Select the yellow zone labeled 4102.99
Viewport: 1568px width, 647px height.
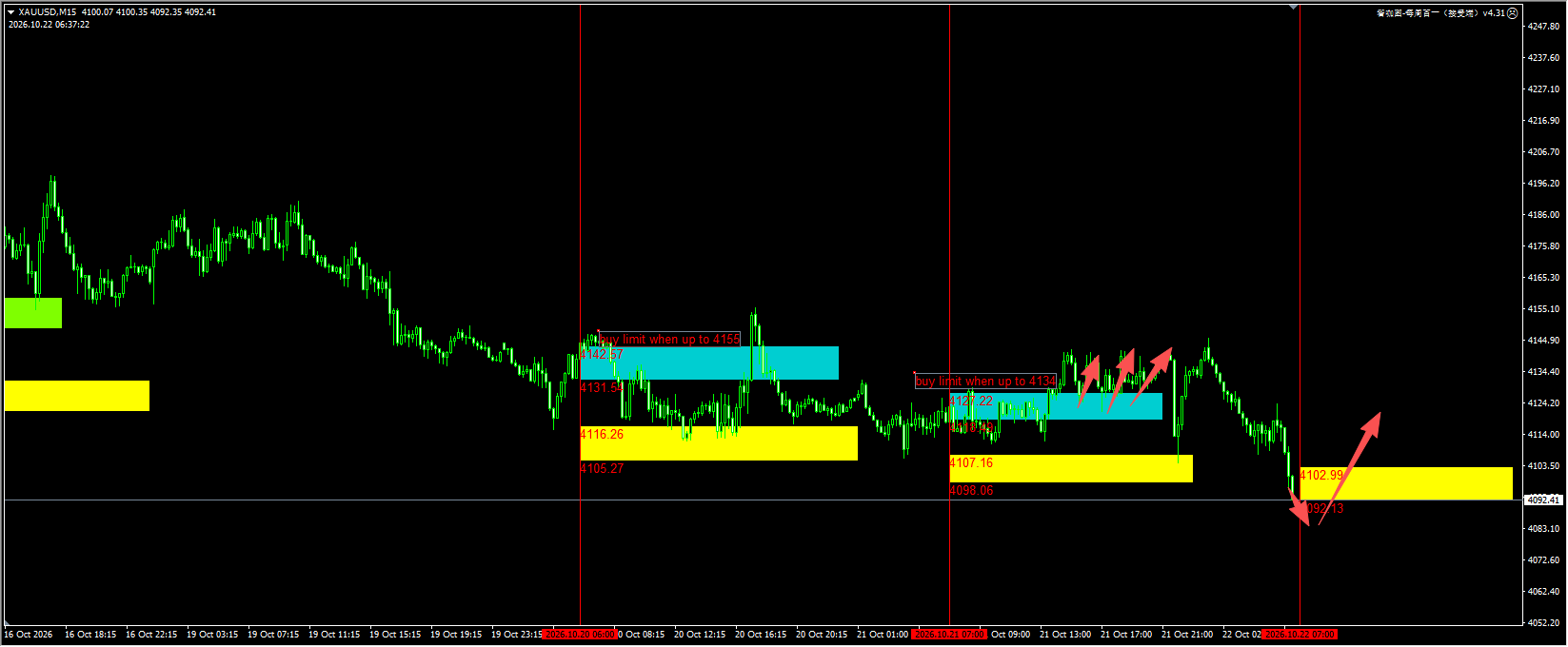[x=1406, y=483]
